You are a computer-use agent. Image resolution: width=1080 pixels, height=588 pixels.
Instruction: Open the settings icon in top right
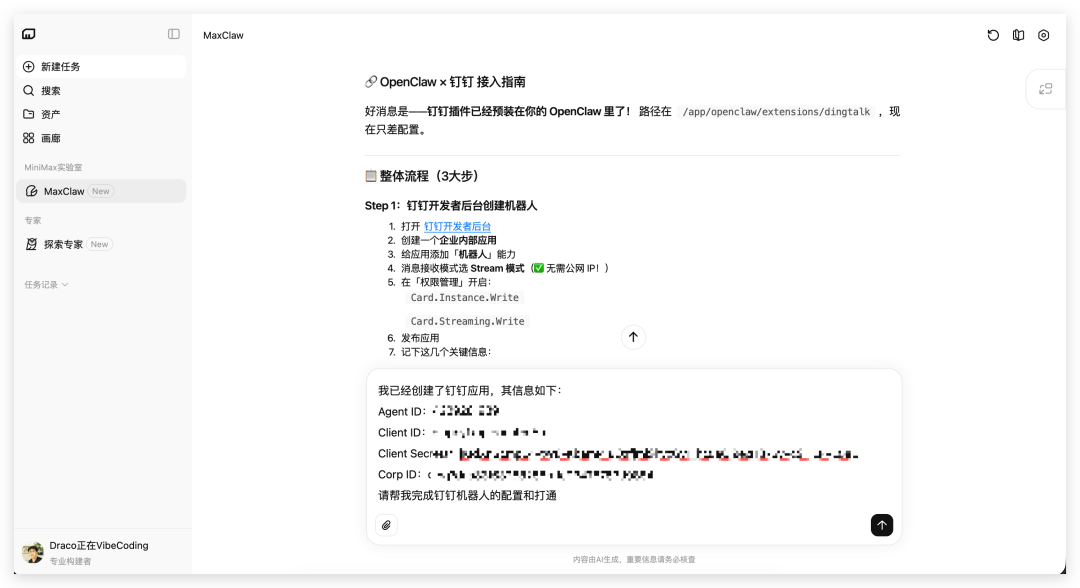[1044, 35]
